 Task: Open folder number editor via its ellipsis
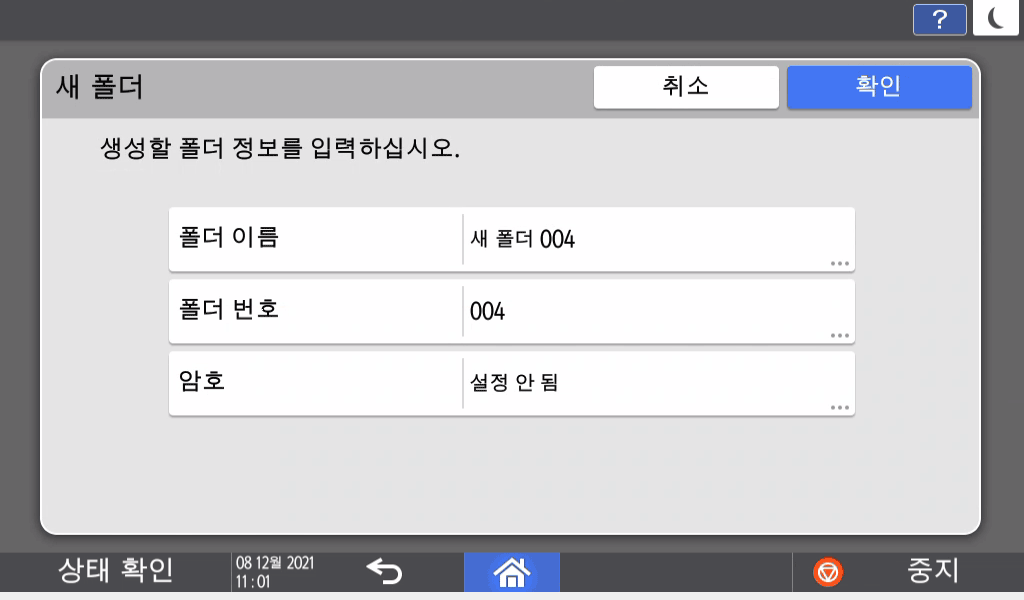[838, 334]
